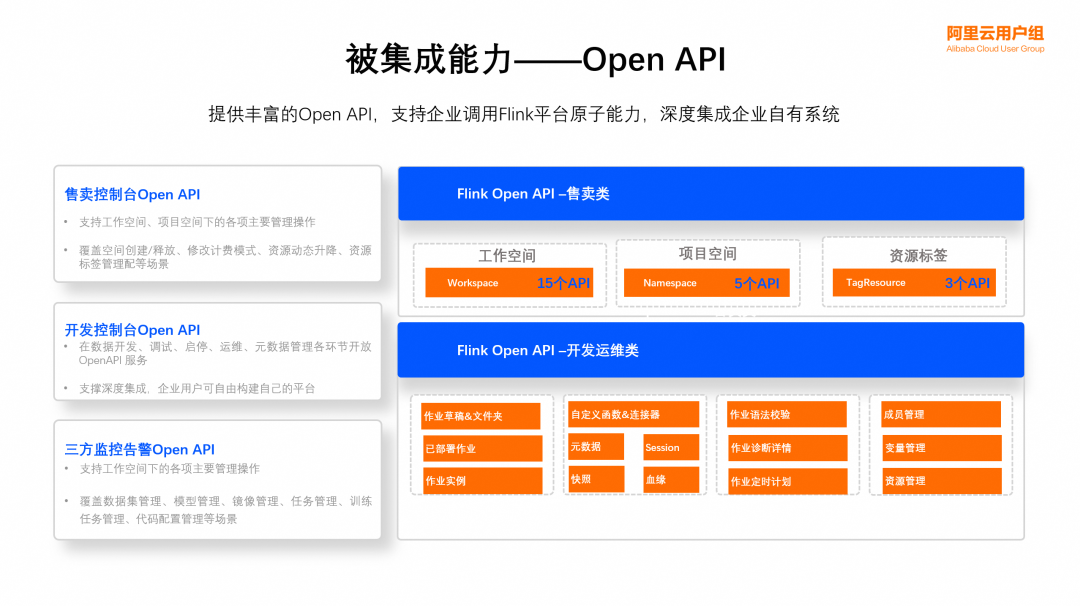The image size is (1080, 606).
Task: Select the 成员管理 box
Action: coord(941,415)
